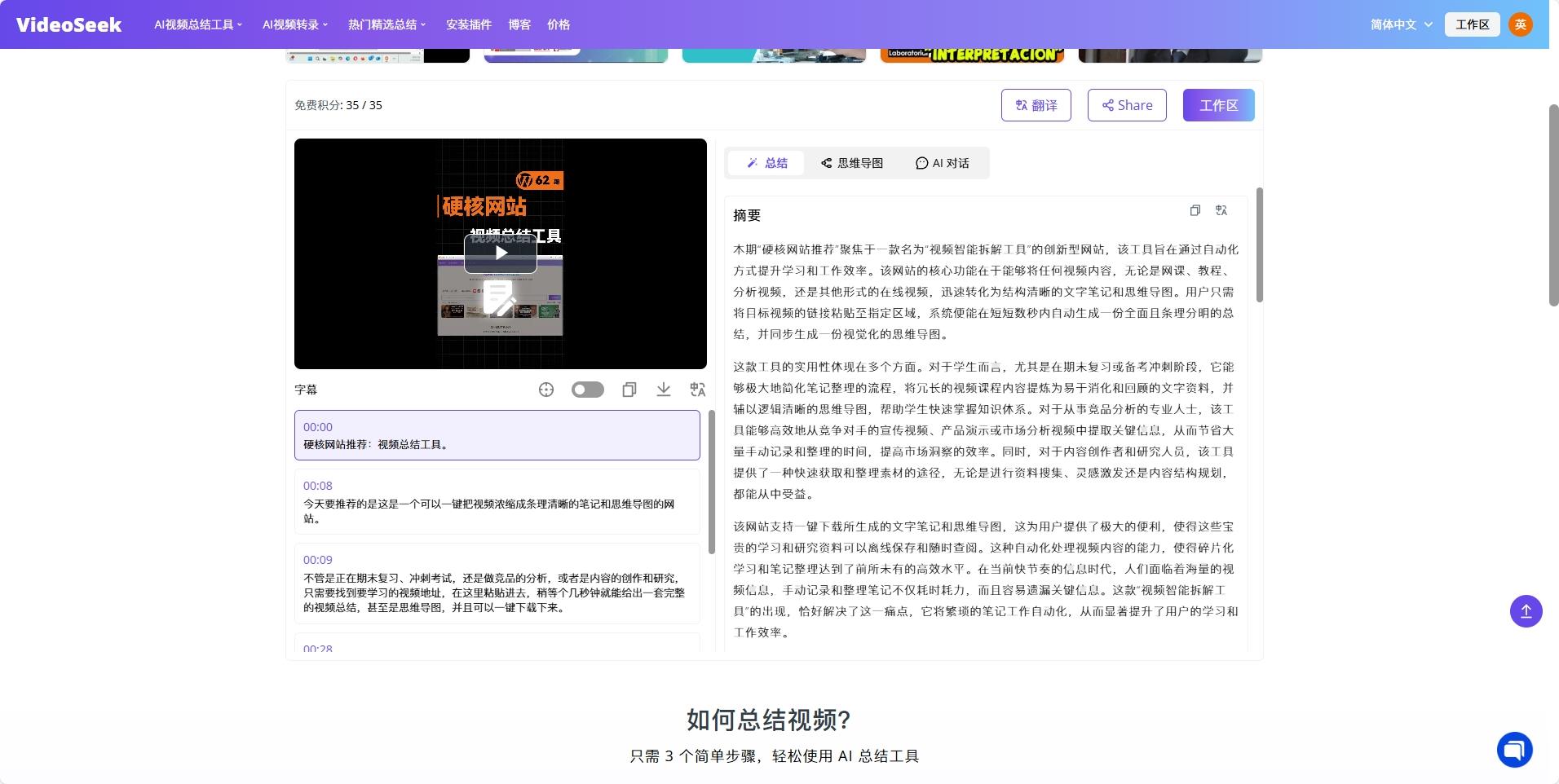Viewport: 1559px width, 784px height.
Task: Select the 00:00 subtitle entry
Action: point(497,435)
